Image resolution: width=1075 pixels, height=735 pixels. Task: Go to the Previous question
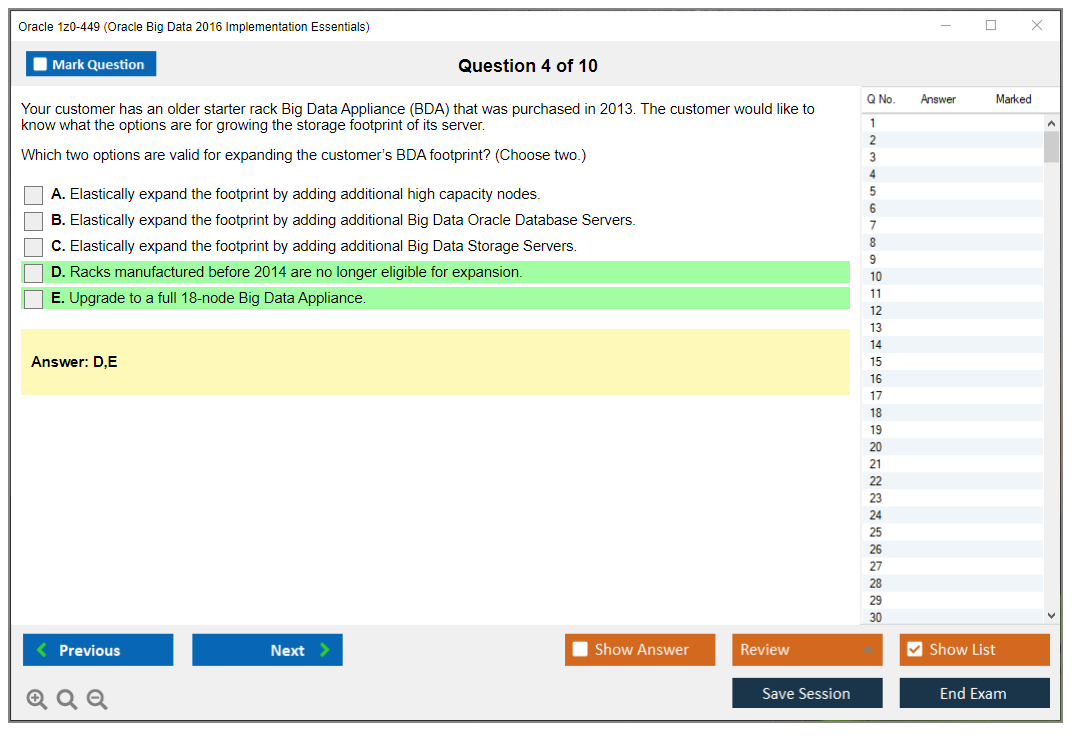98,650
